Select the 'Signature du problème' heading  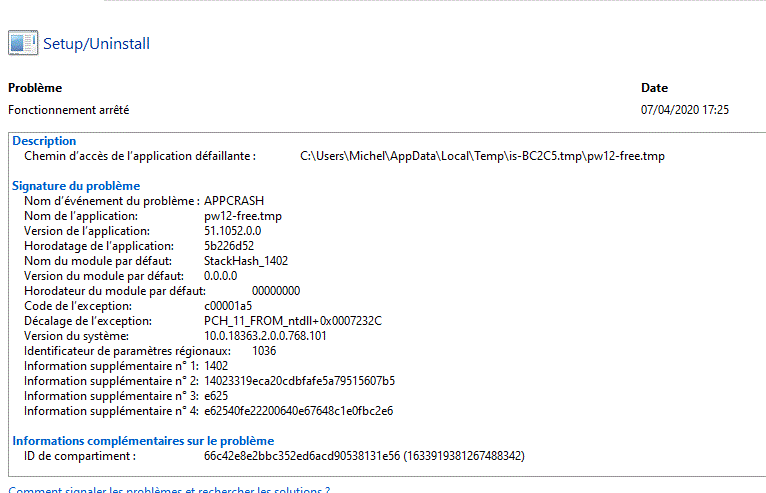pos(76,186)
